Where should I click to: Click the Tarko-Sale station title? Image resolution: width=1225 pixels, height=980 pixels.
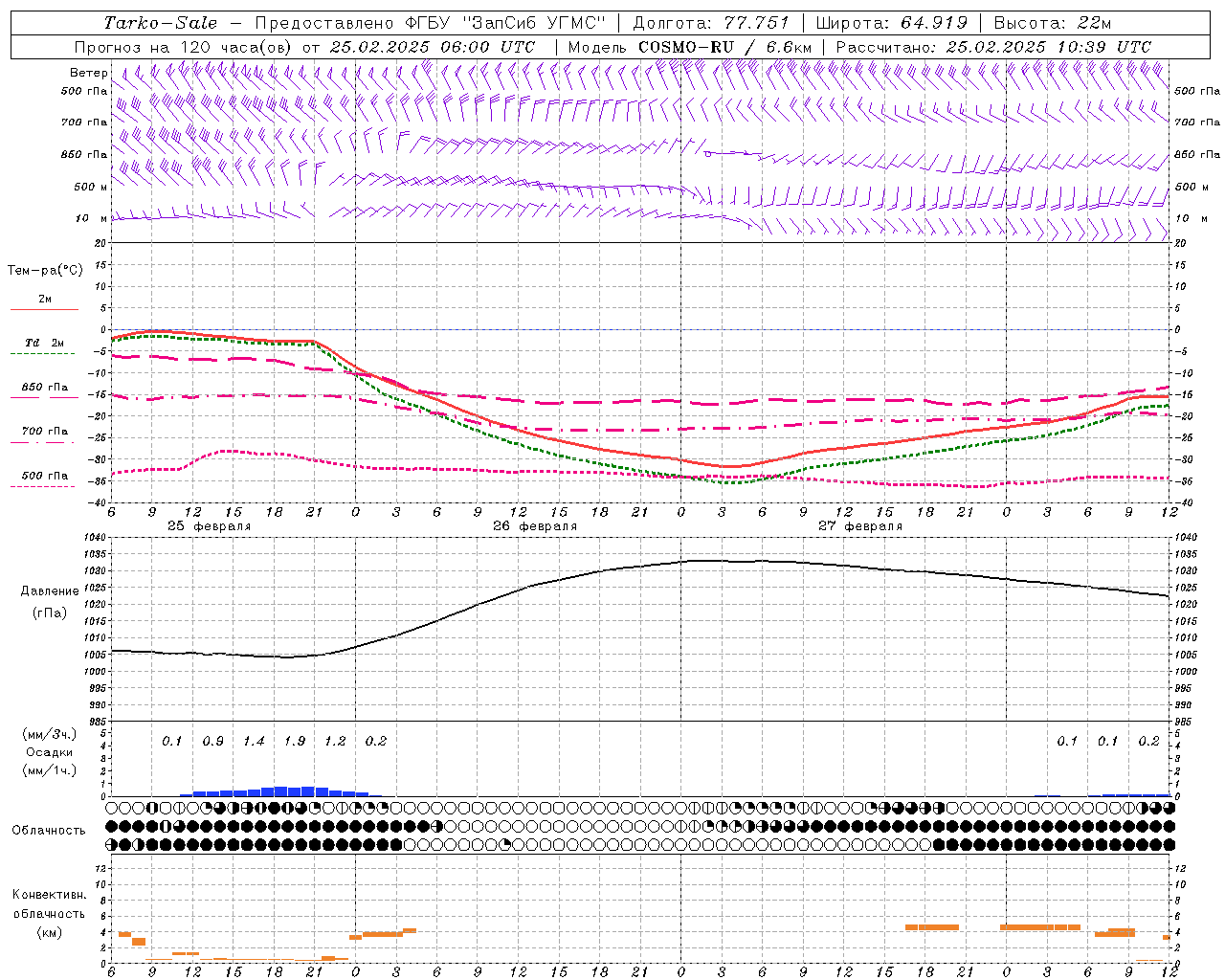click(161, 23)
